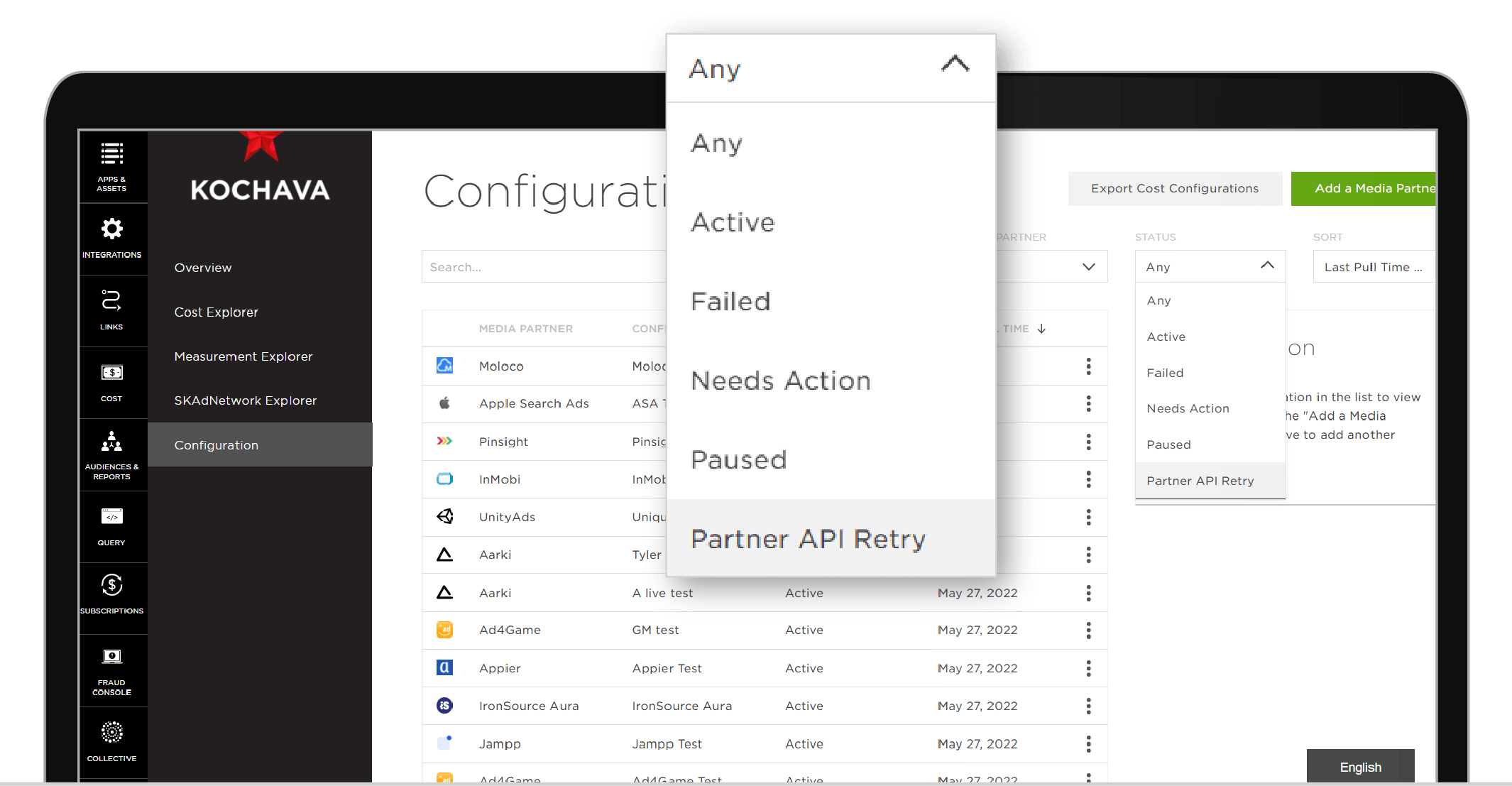Sort by the Time column arrow
The height and width of the screenshot is (786, 1512).
1041,329
